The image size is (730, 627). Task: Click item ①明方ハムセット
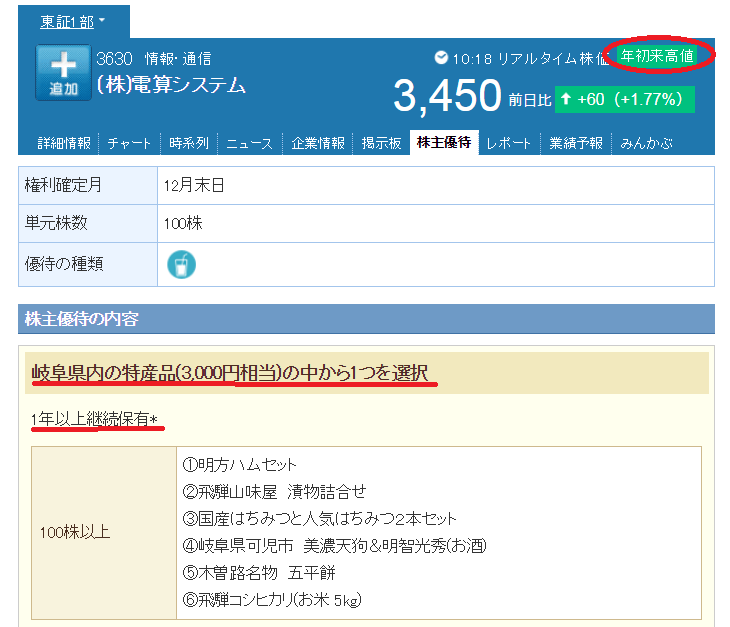click(x=239, y=465)
